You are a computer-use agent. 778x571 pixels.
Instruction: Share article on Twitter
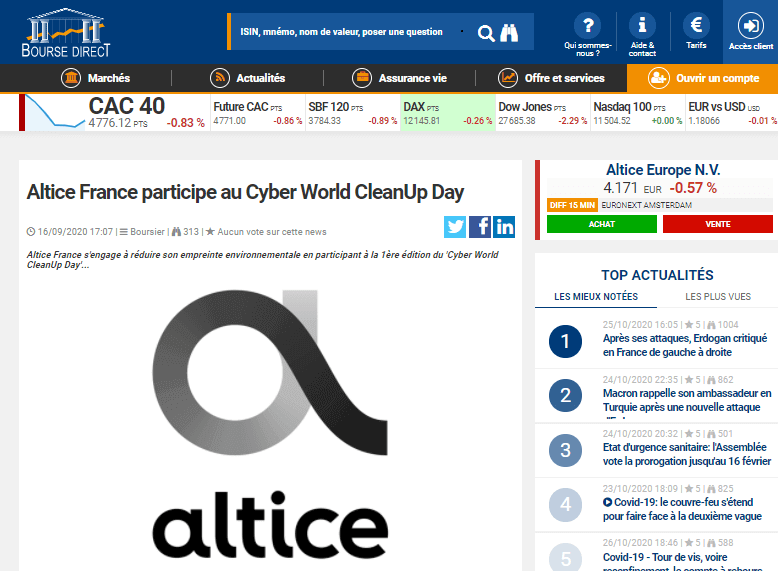tap(455, 227)
